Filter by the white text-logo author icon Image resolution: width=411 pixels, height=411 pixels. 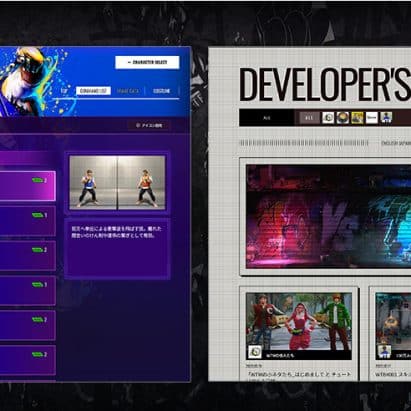tap(371, 118)
